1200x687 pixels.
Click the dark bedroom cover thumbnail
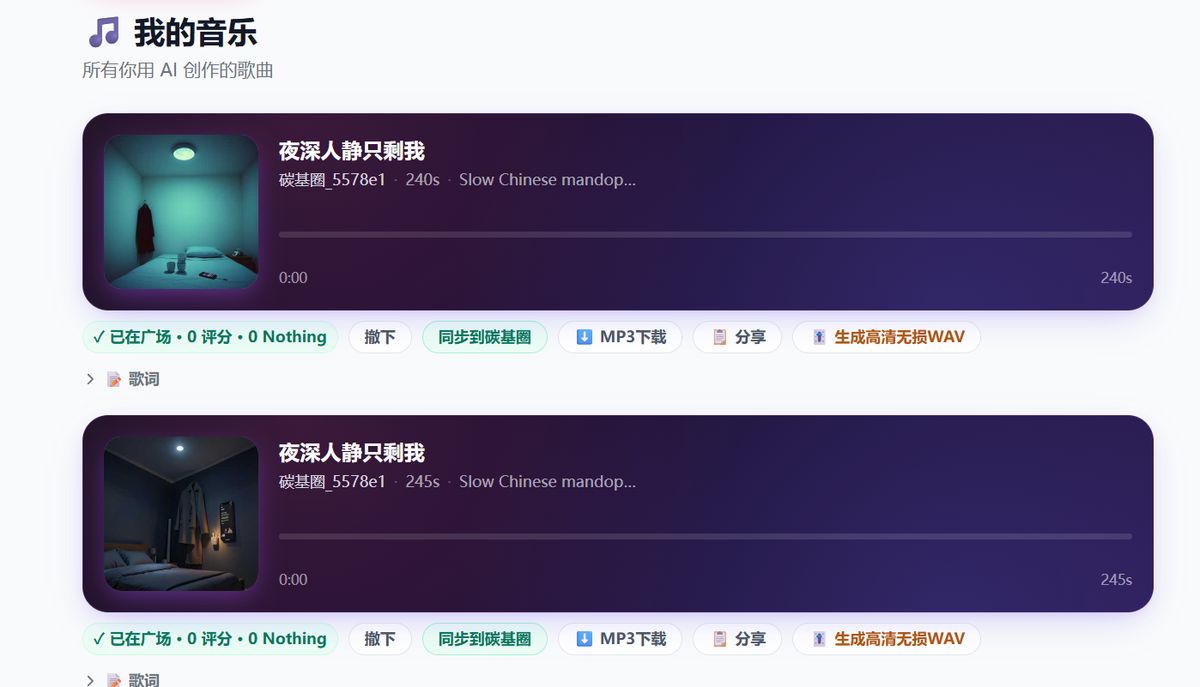(x=181, y=513)
